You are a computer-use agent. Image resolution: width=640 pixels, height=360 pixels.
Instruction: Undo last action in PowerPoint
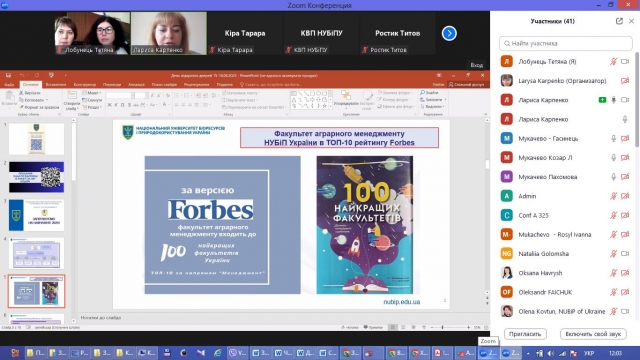coord(22,76)
